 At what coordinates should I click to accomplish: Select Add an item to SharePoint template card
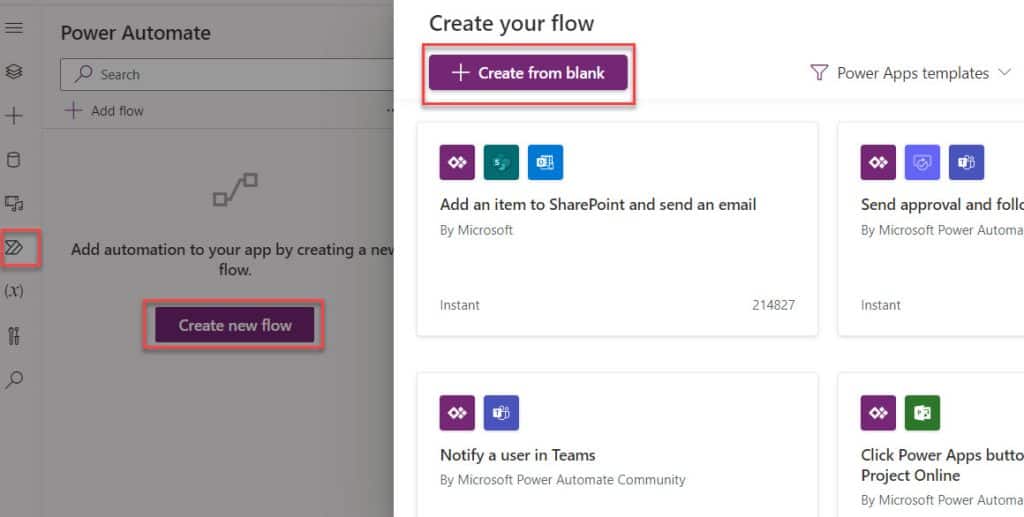click(x=617, y=229)
